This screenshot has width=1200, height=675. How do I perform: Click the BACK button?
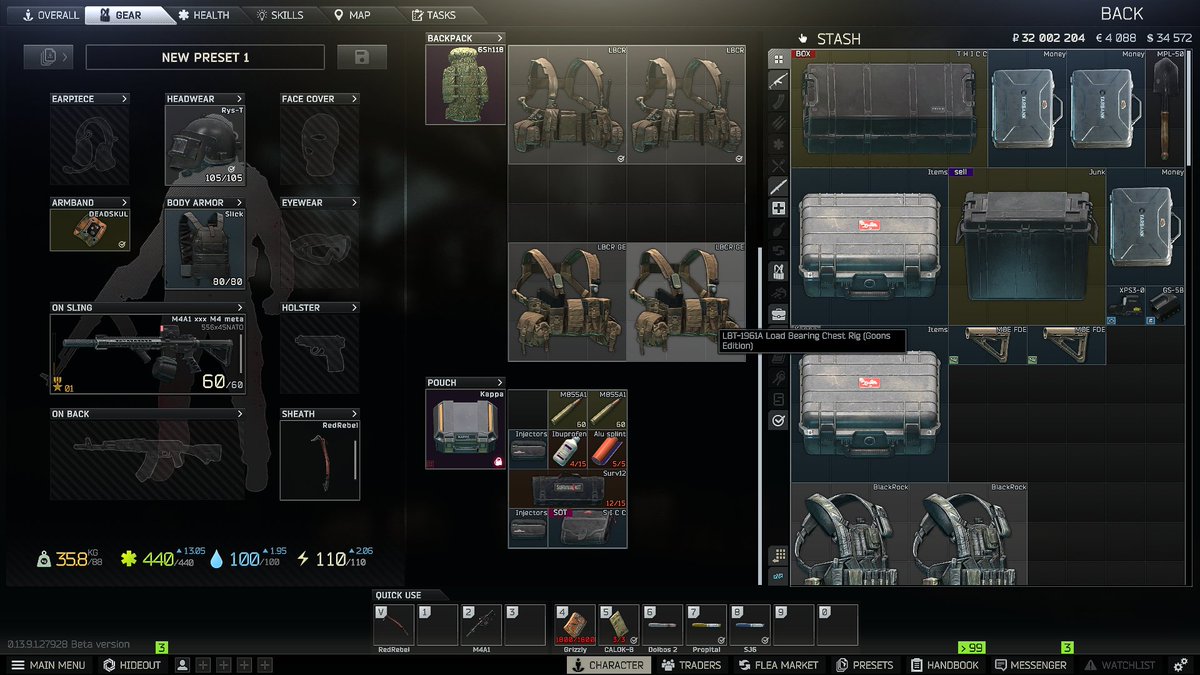[1121, 14]
